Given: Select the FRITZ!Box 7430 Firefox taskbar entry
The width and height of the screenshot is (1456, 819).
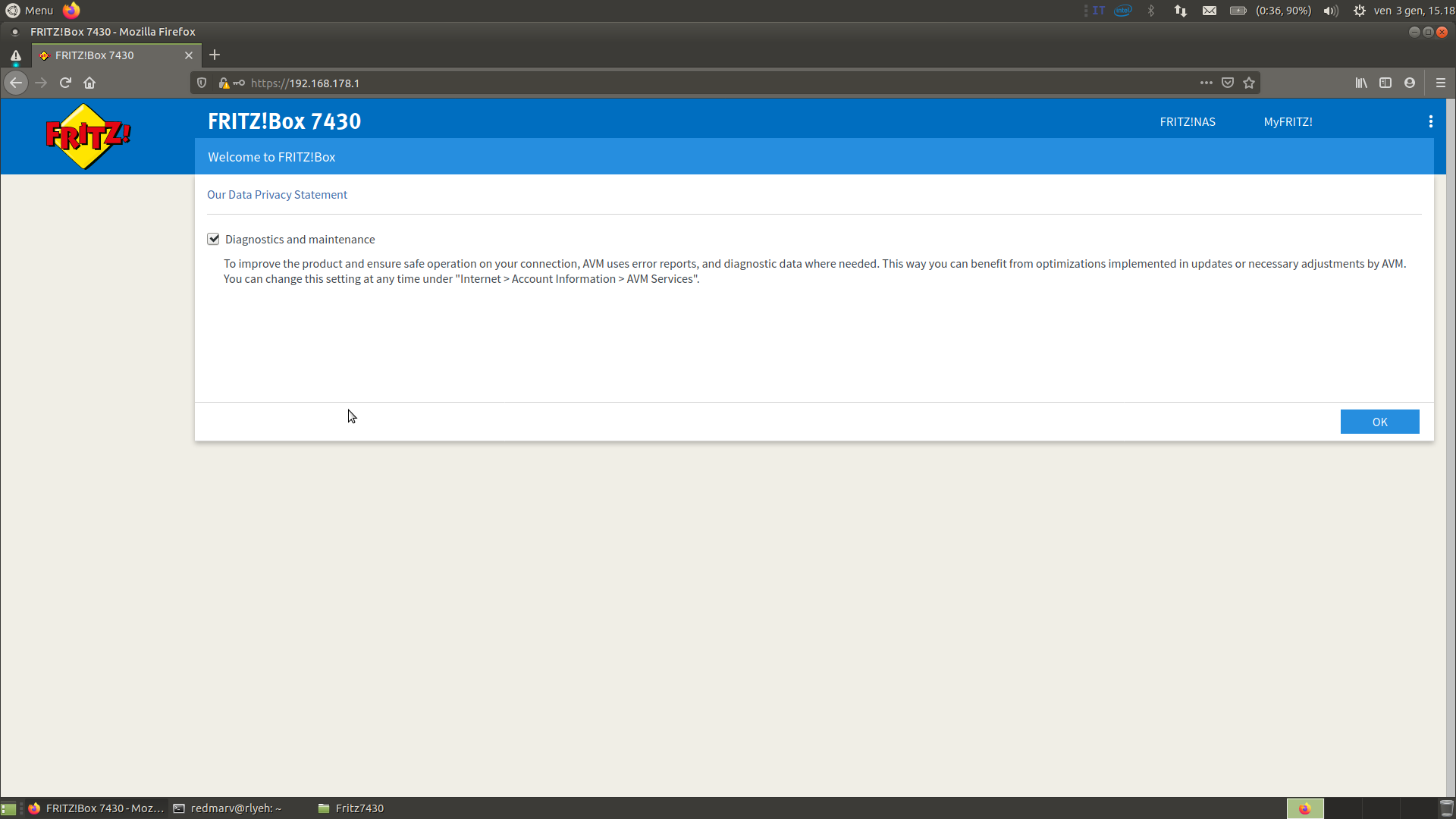Looking at the screenshot, I should [96, 808].
